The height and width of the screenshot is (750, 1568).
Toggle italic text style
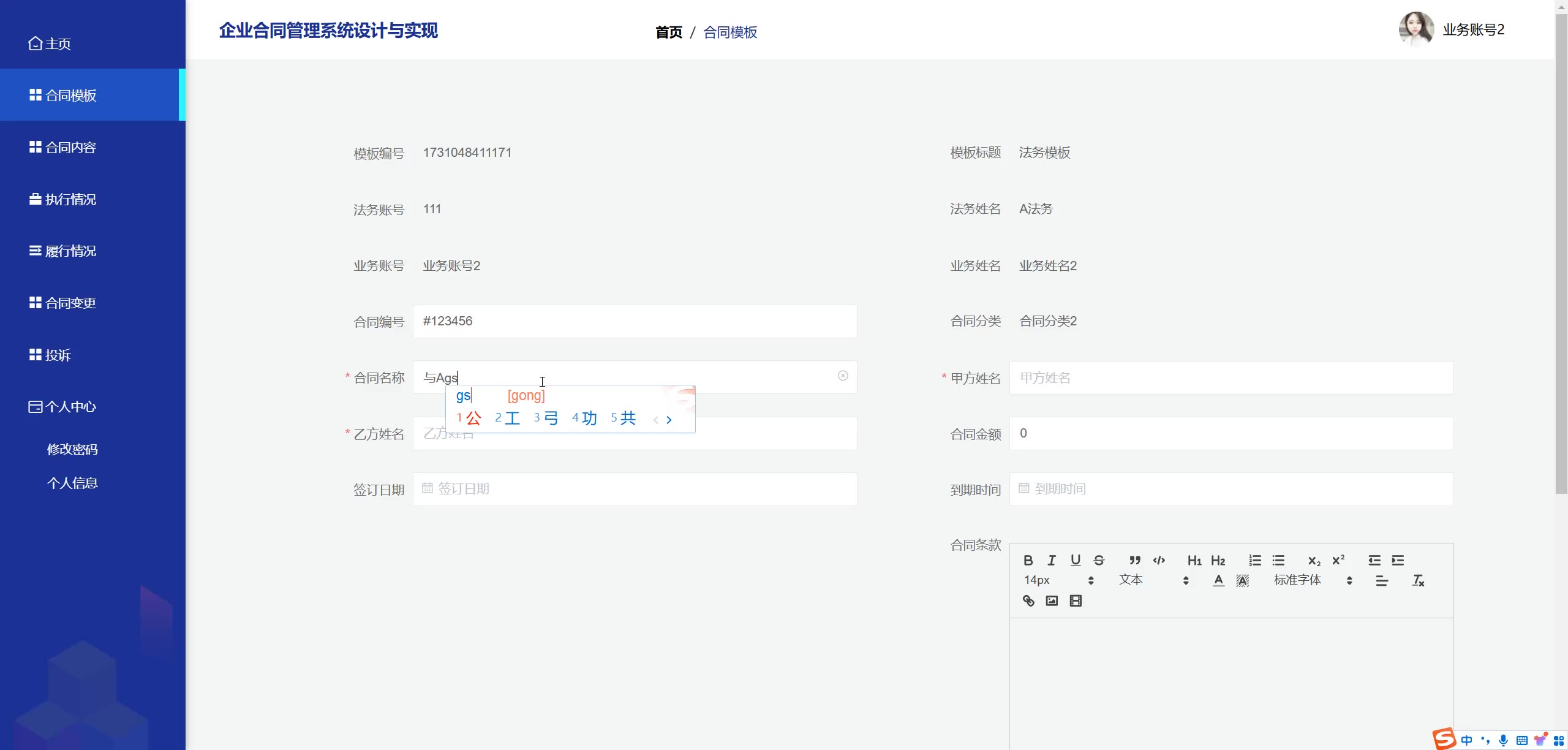click(x=1052, y=560)
